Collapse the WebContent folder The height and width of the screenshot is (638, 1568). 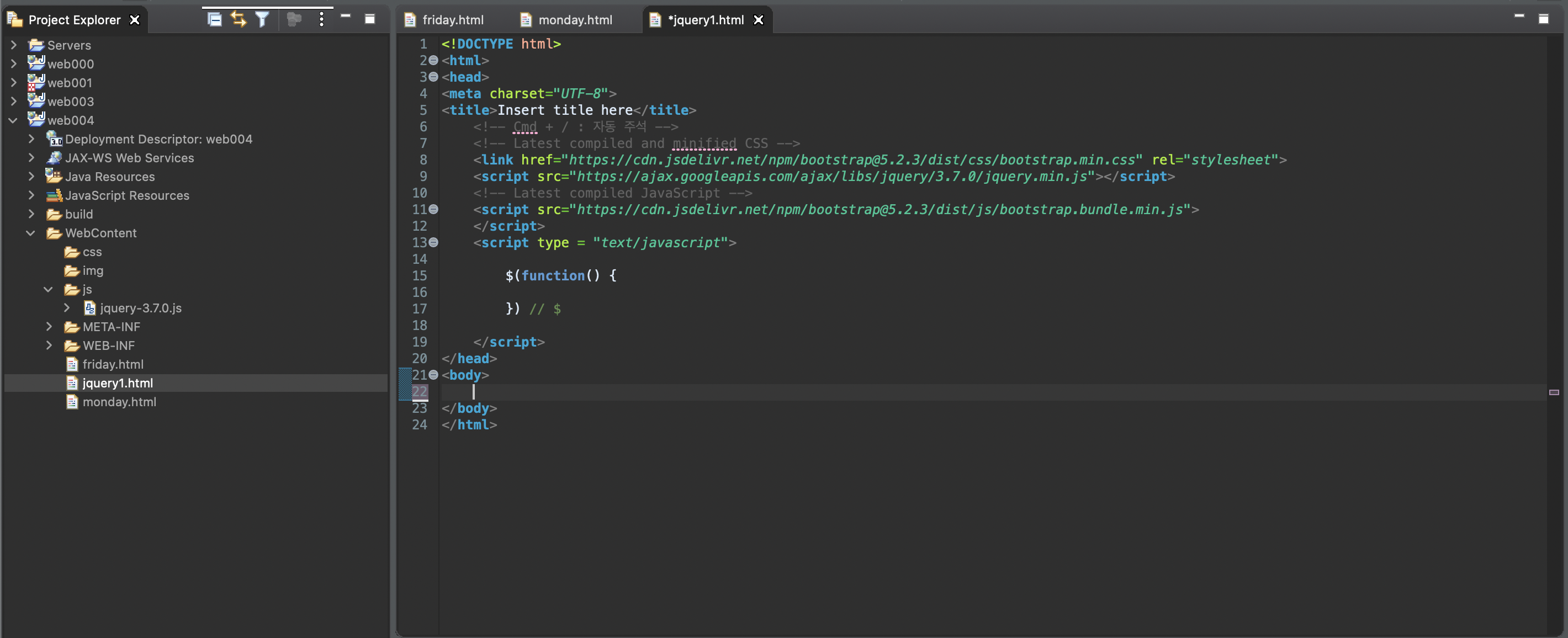[x=30, y=233]
